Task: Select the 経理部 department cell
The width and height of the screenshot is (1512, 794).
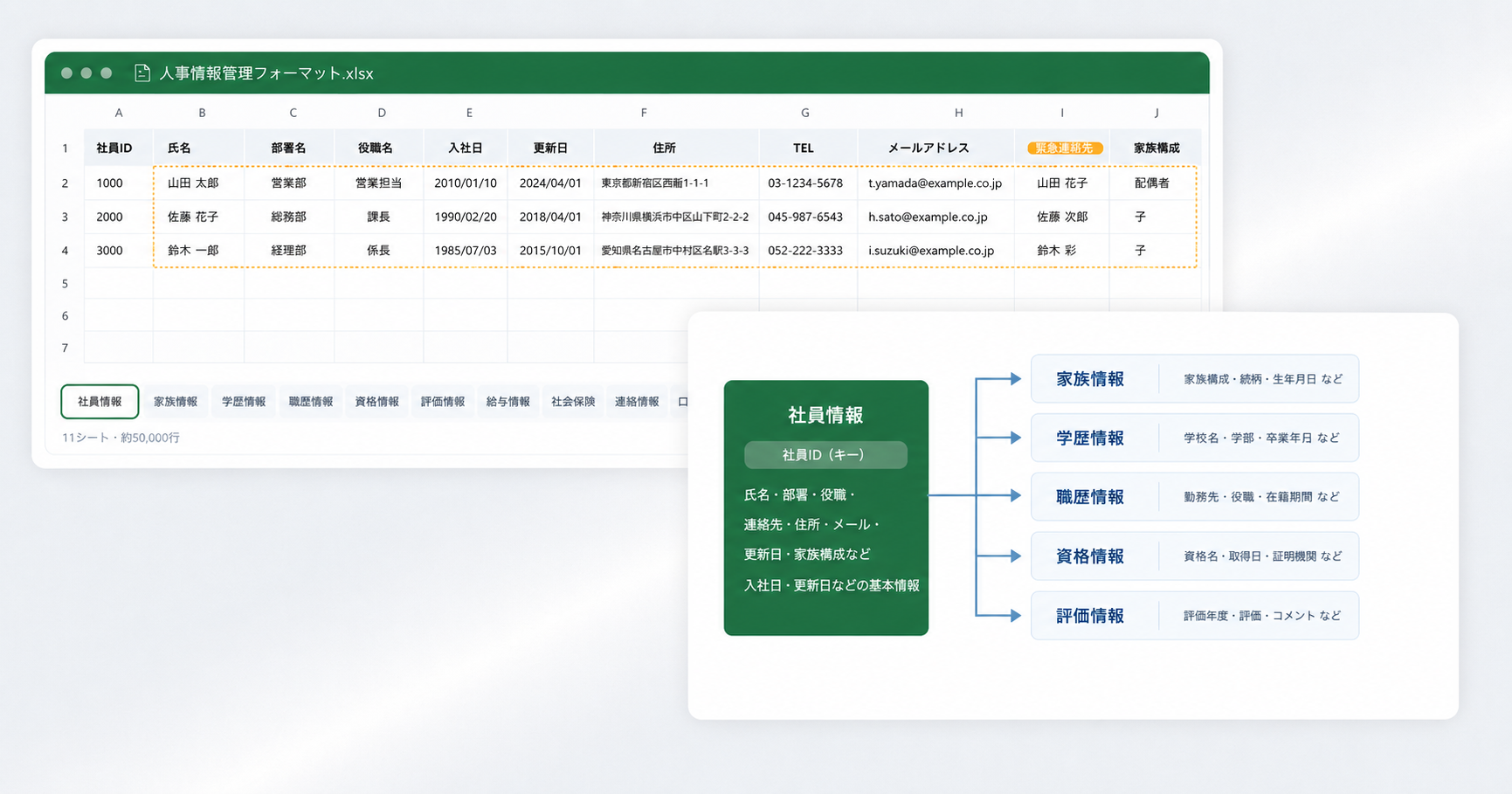Action: [289, 251]
